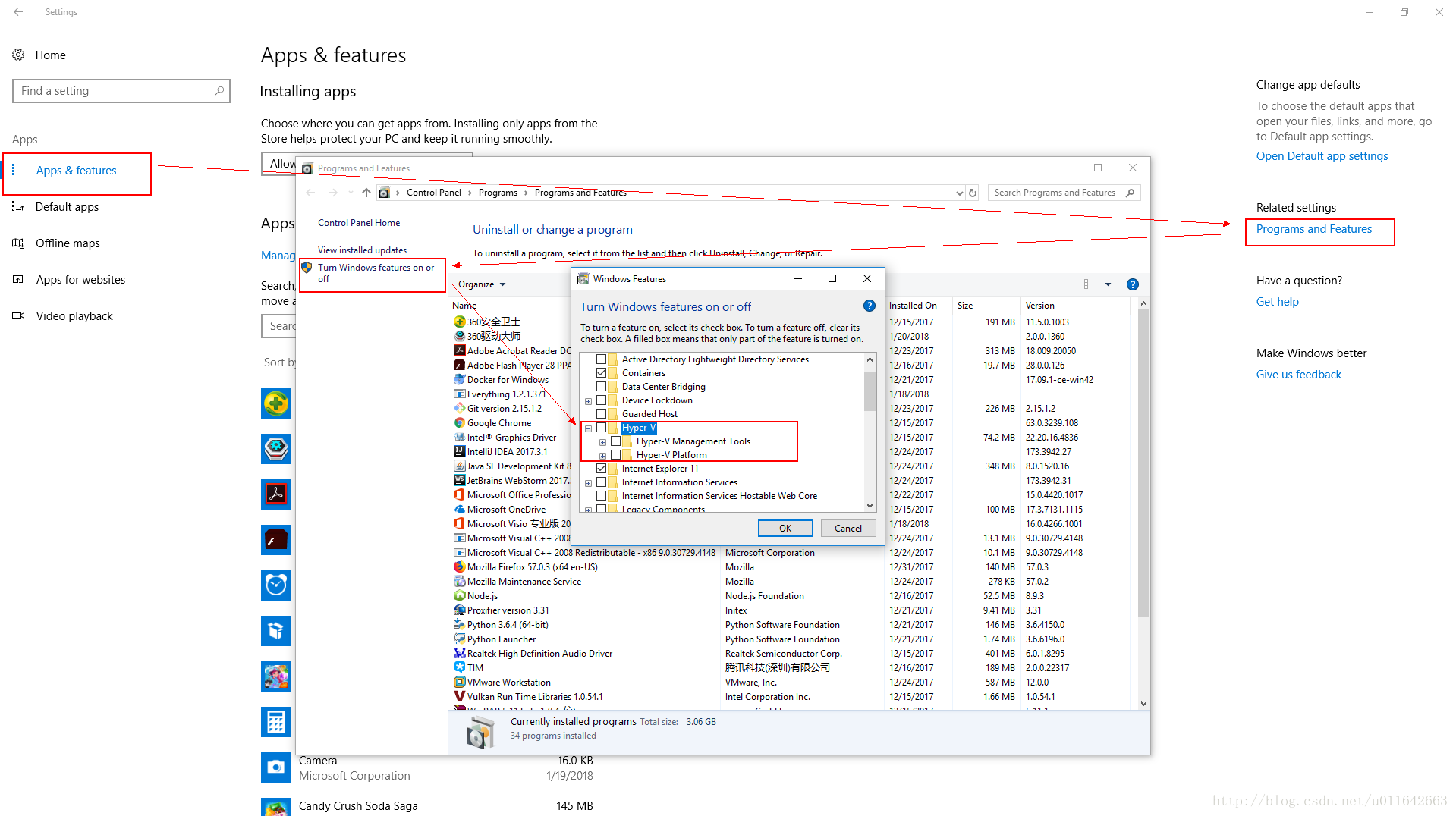Click Programs list vertical scrollbar thumb

1143,463
